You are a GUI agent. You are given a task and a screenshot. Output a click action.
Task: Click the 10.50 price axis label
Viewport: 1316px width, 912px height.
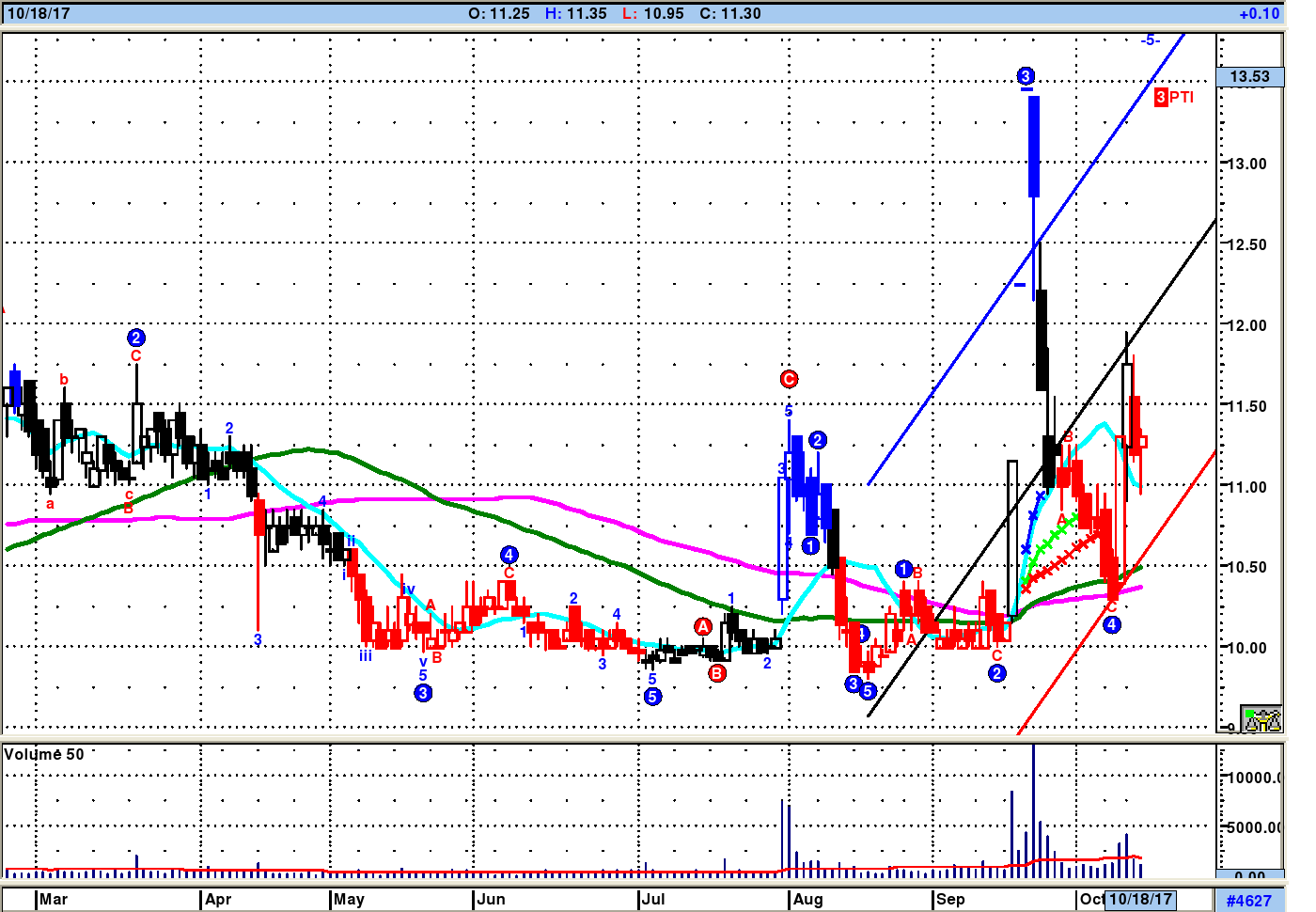point(1247,567)
